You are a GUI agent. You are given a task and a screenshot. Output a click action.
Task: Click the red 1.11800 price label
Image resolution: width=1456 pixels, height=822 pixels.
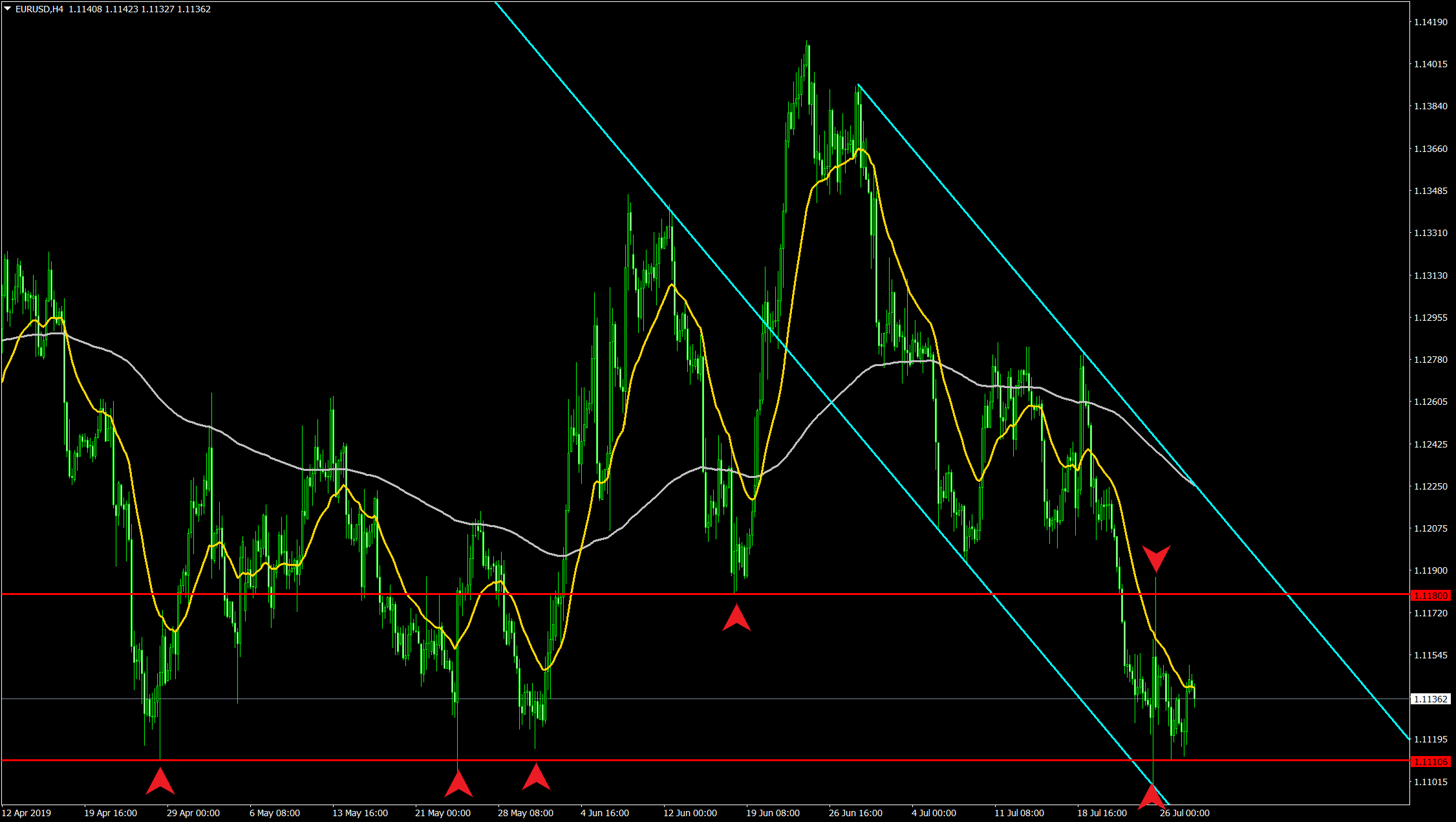tap(1430, 595)
